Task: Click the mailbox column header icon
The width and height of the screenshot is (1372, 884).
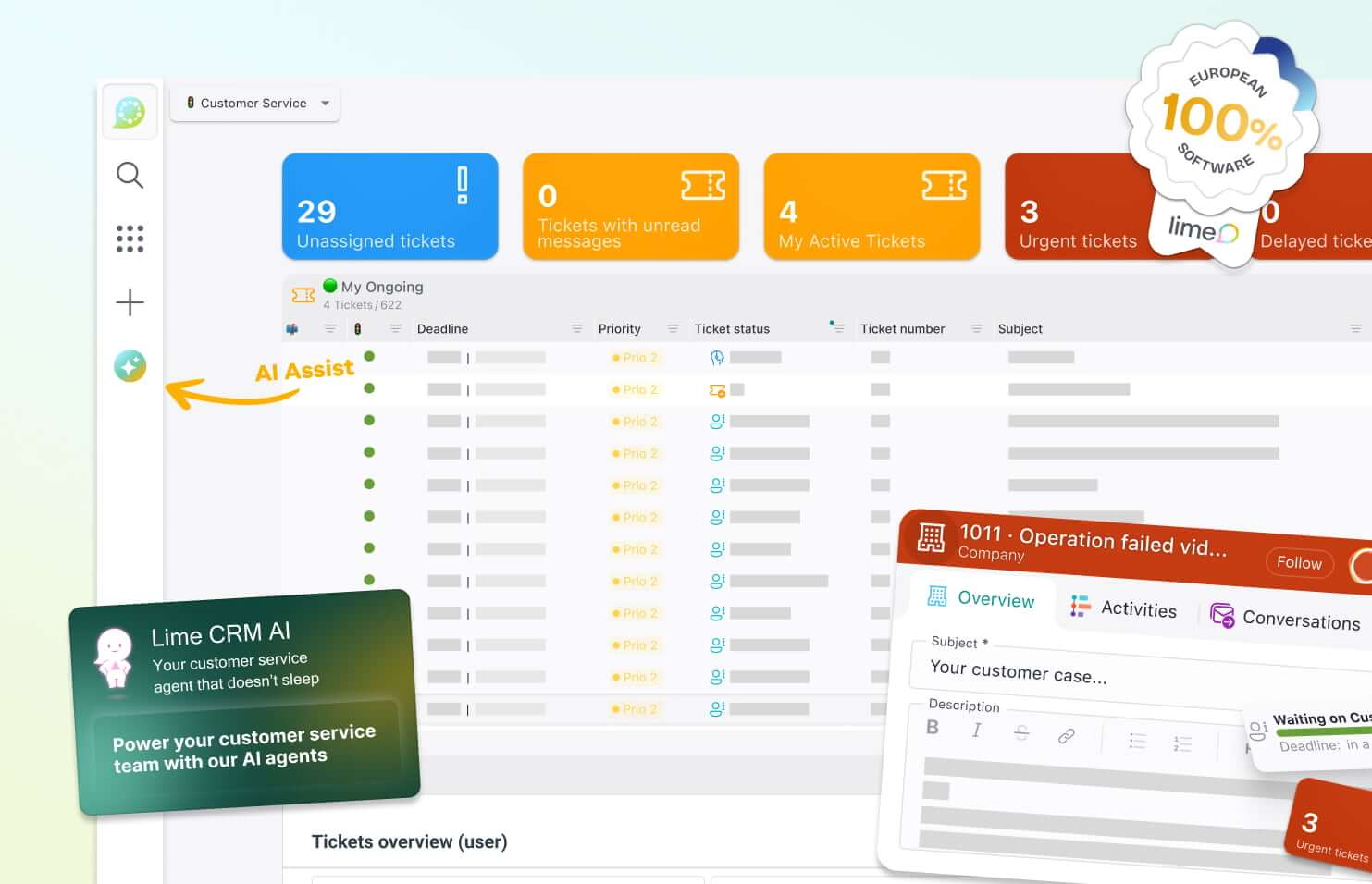Action: 292,329
